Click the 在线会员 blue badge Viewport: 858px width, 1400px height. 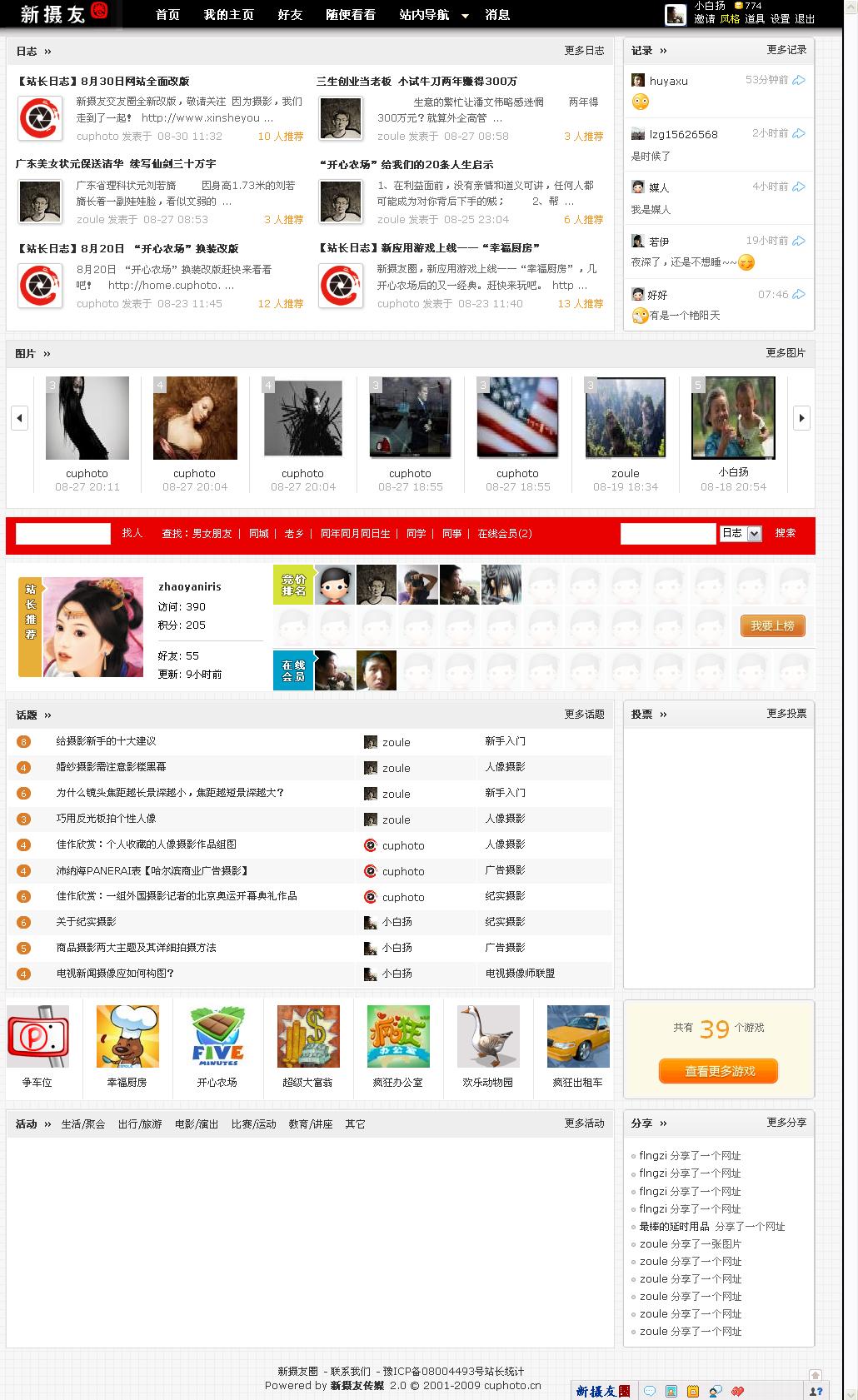292,670
